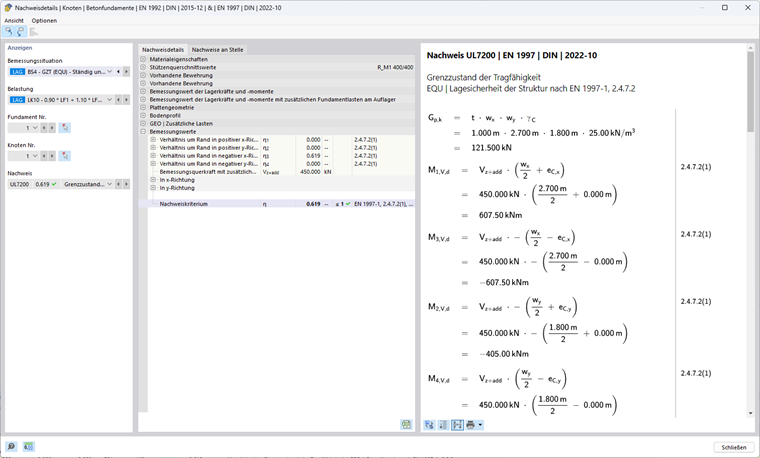Pick Fundament Nr. in graphic with cursor icon
The width and height of the screenshot is (760, 458).
[65, 128]
